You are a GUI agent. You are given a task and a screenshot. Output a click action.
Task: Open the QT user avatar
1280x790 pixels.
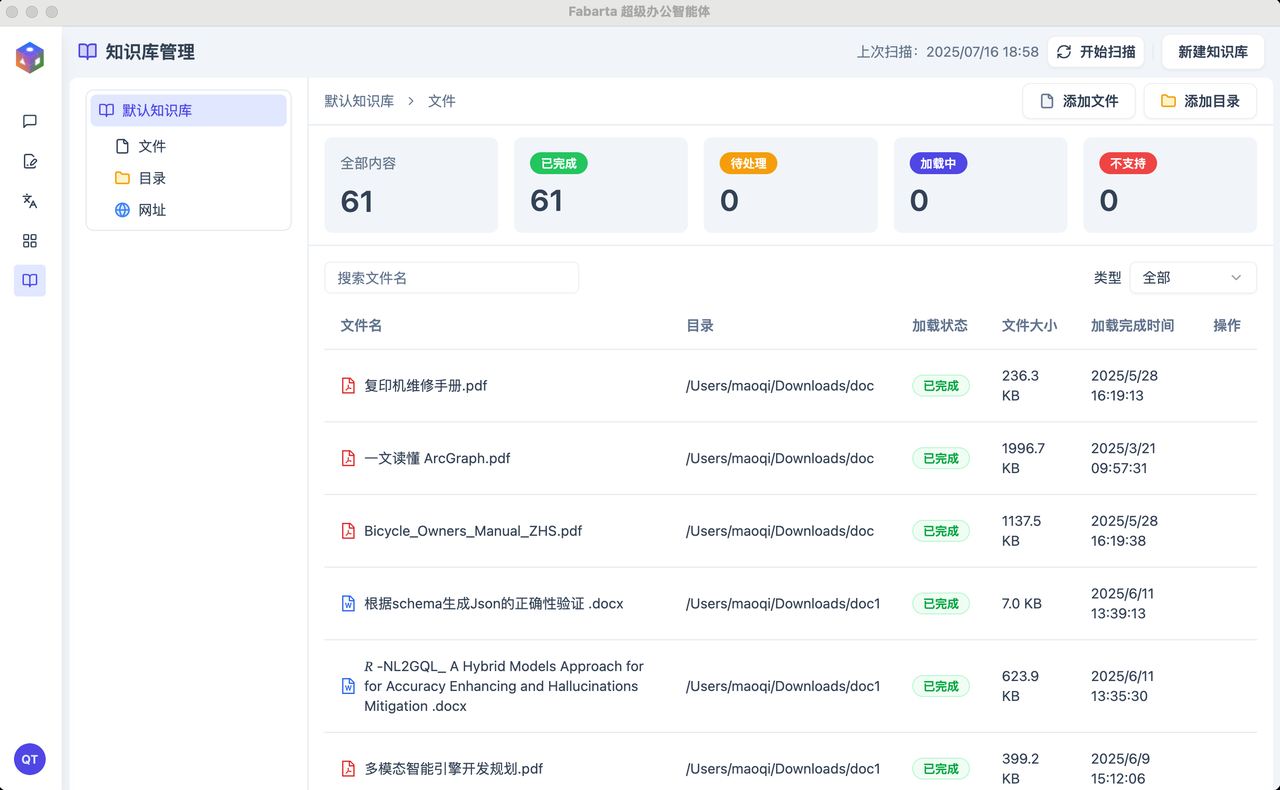30,759
